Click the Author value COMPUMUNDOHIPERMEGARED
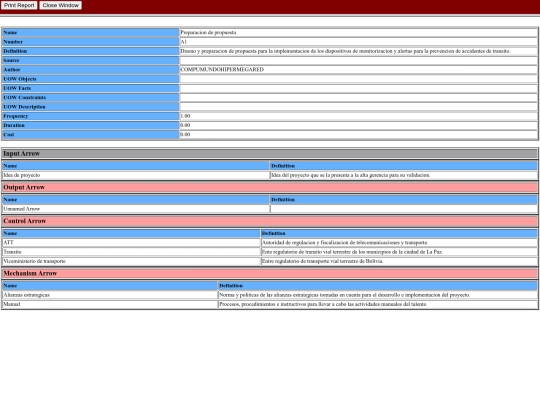 tap(222, 70)
